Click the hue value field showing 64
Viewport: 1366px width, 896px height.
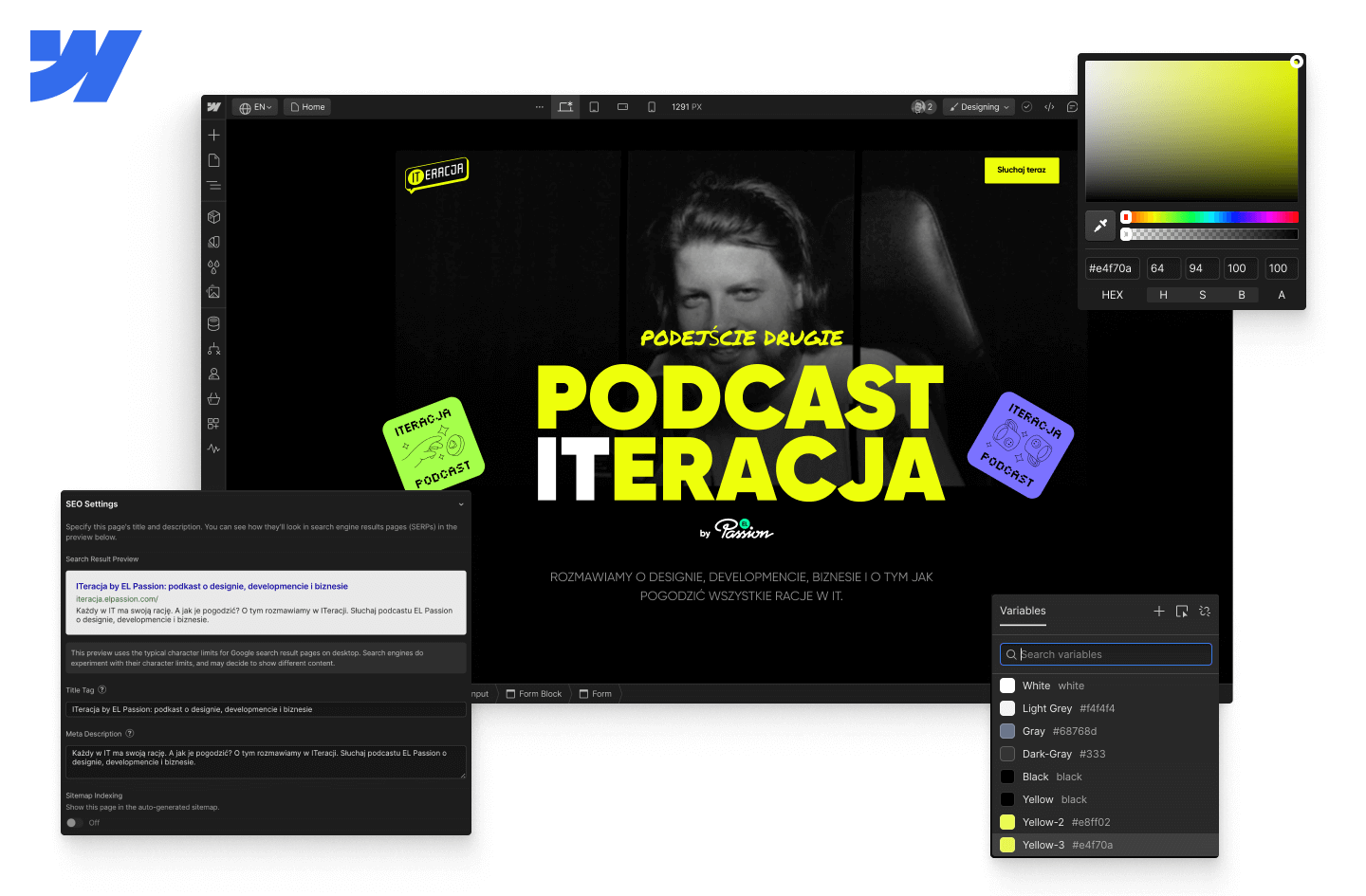coord(1163,268)
